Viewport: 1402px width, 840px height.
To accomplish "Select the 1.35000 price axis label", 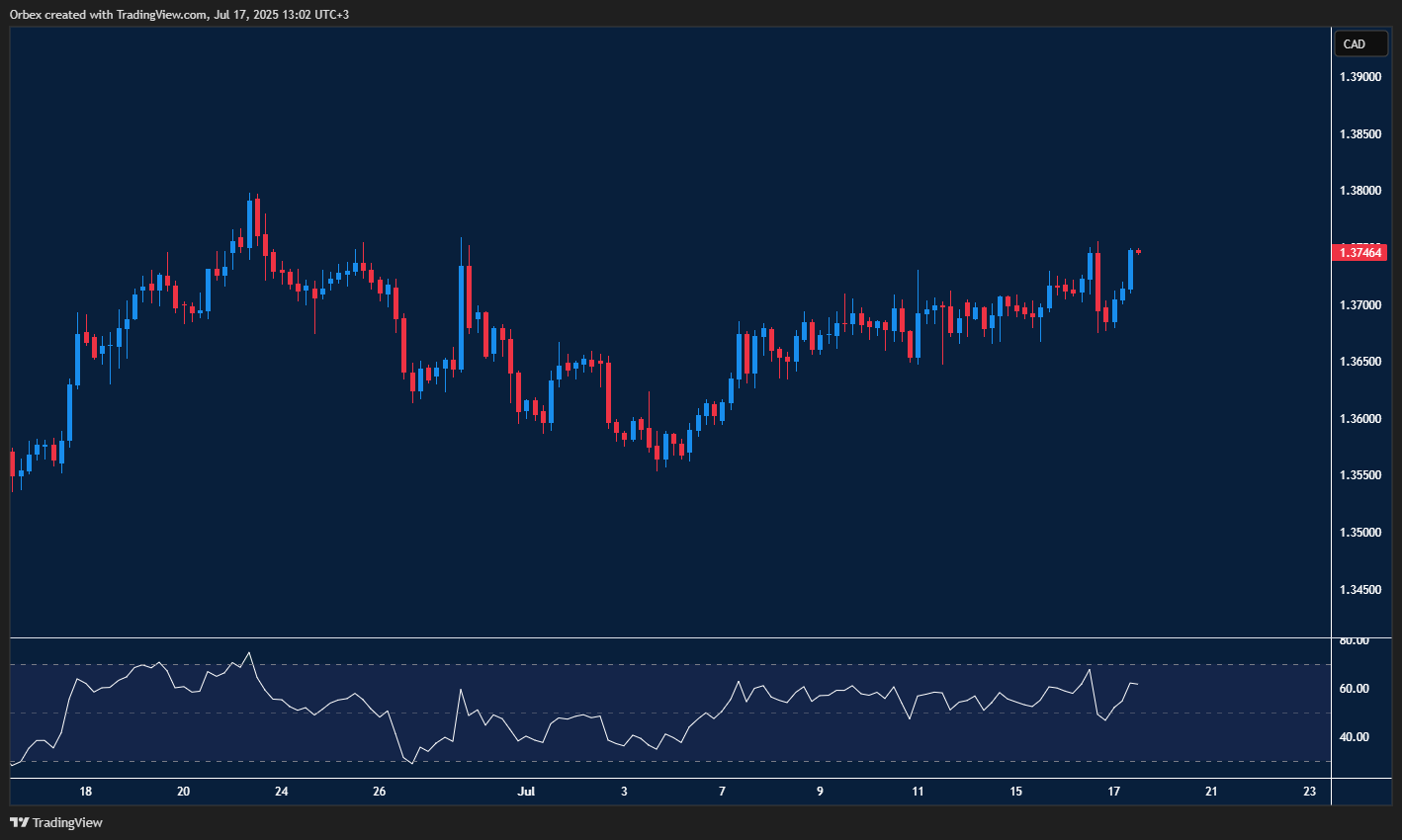I will point(1359,533).
